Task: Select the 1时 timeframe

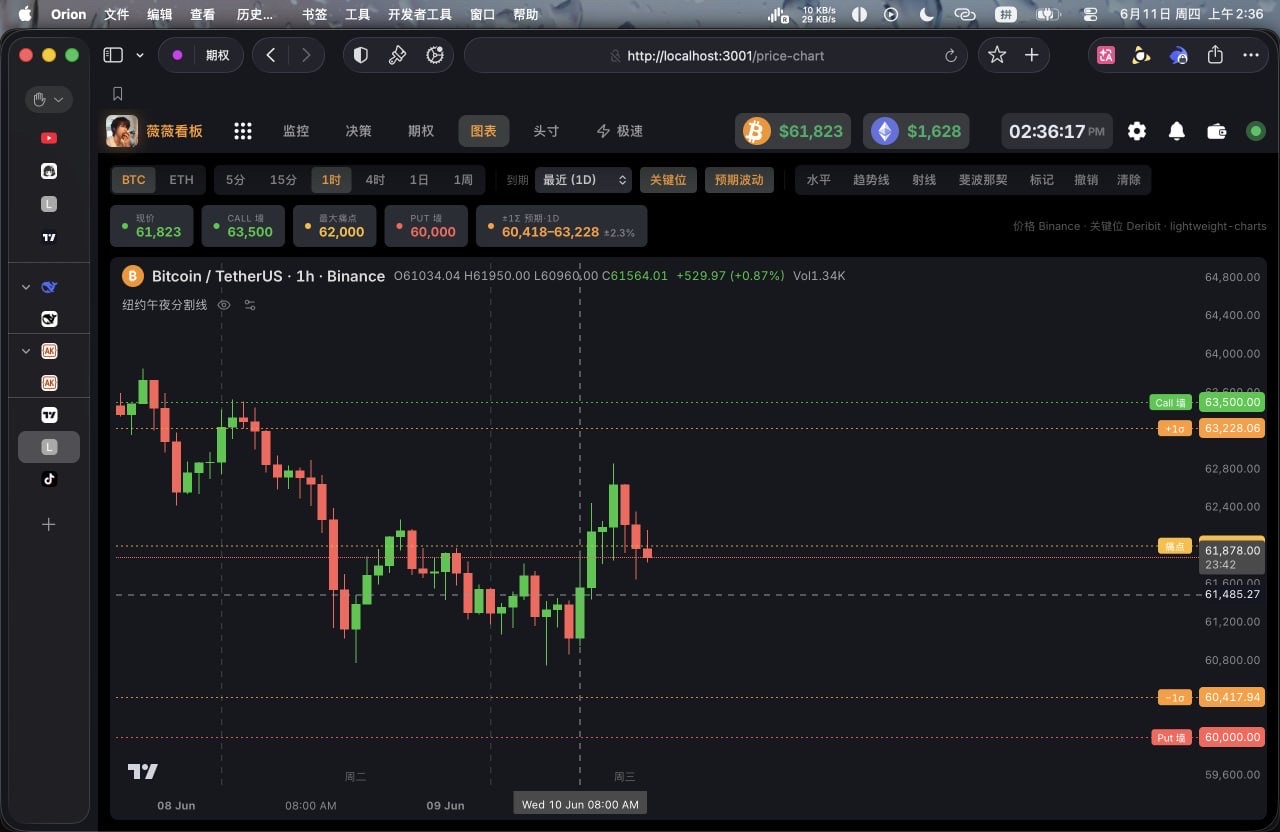Action: coord(331,180)
